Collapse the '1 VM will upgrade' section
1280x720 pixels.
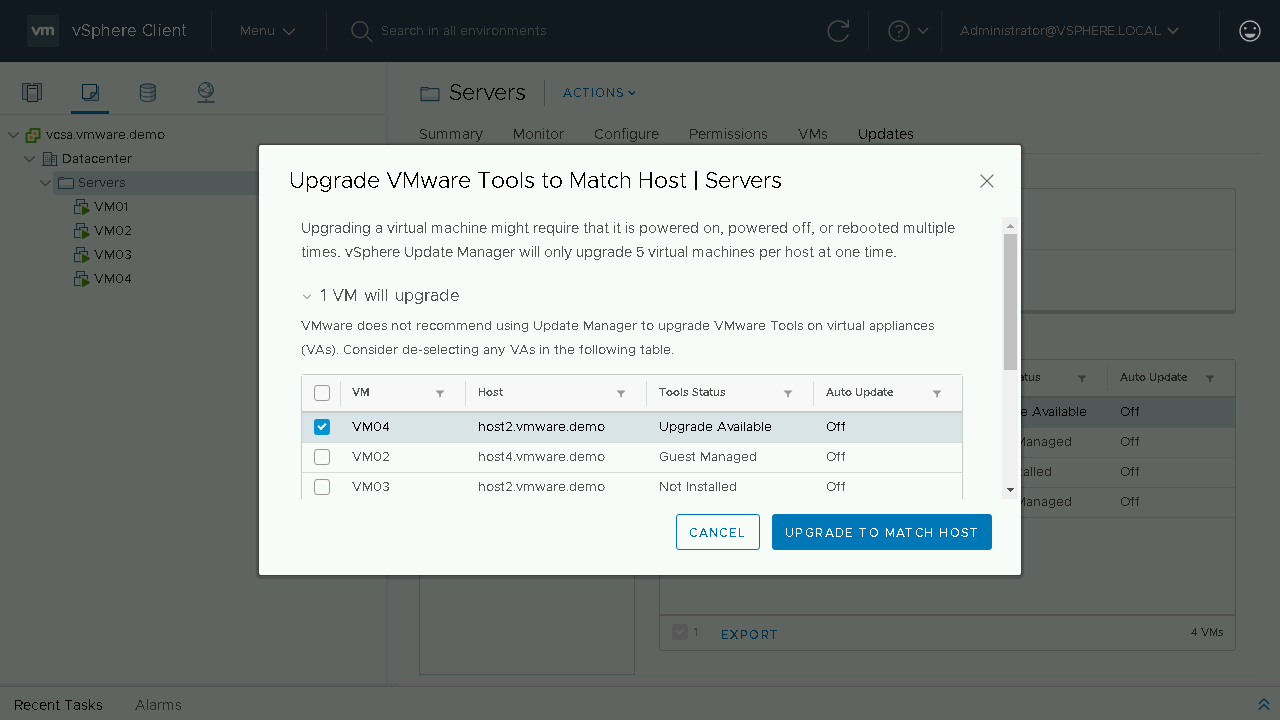307,296
